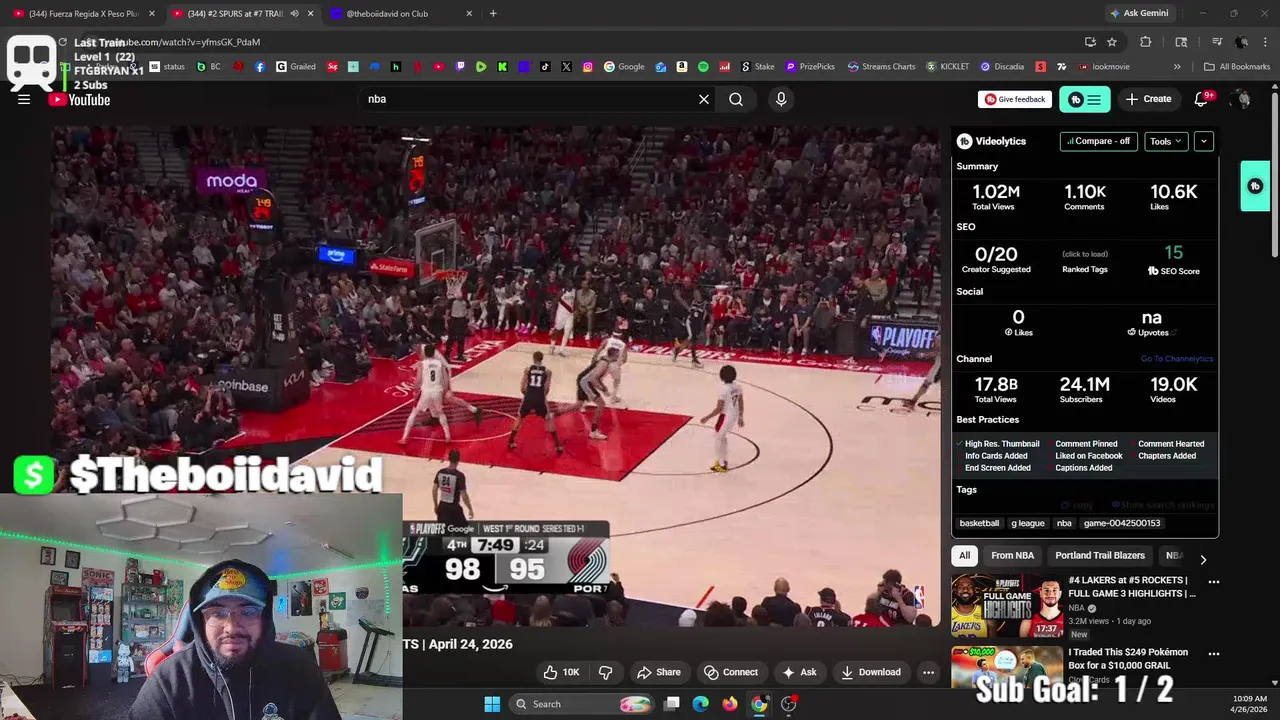Clear the search box with the X icon

pos(704,99)
